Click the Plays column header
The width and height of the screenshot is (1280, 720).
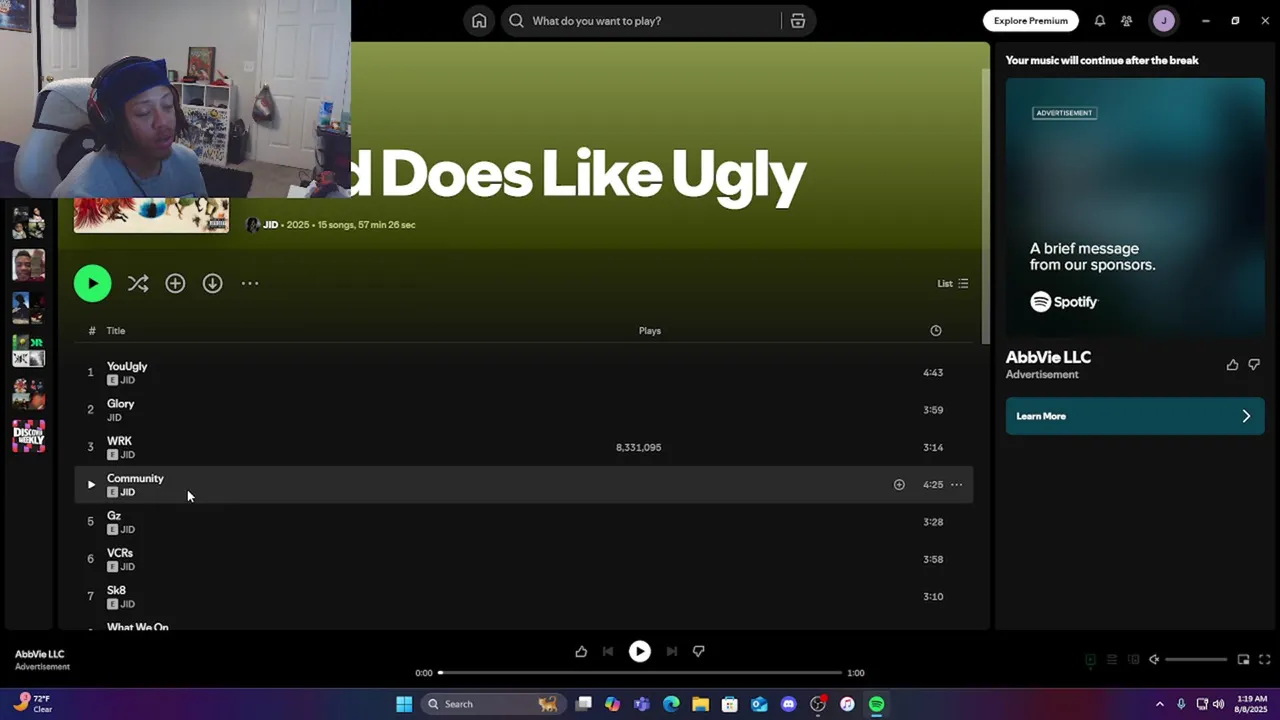(650, 331)
